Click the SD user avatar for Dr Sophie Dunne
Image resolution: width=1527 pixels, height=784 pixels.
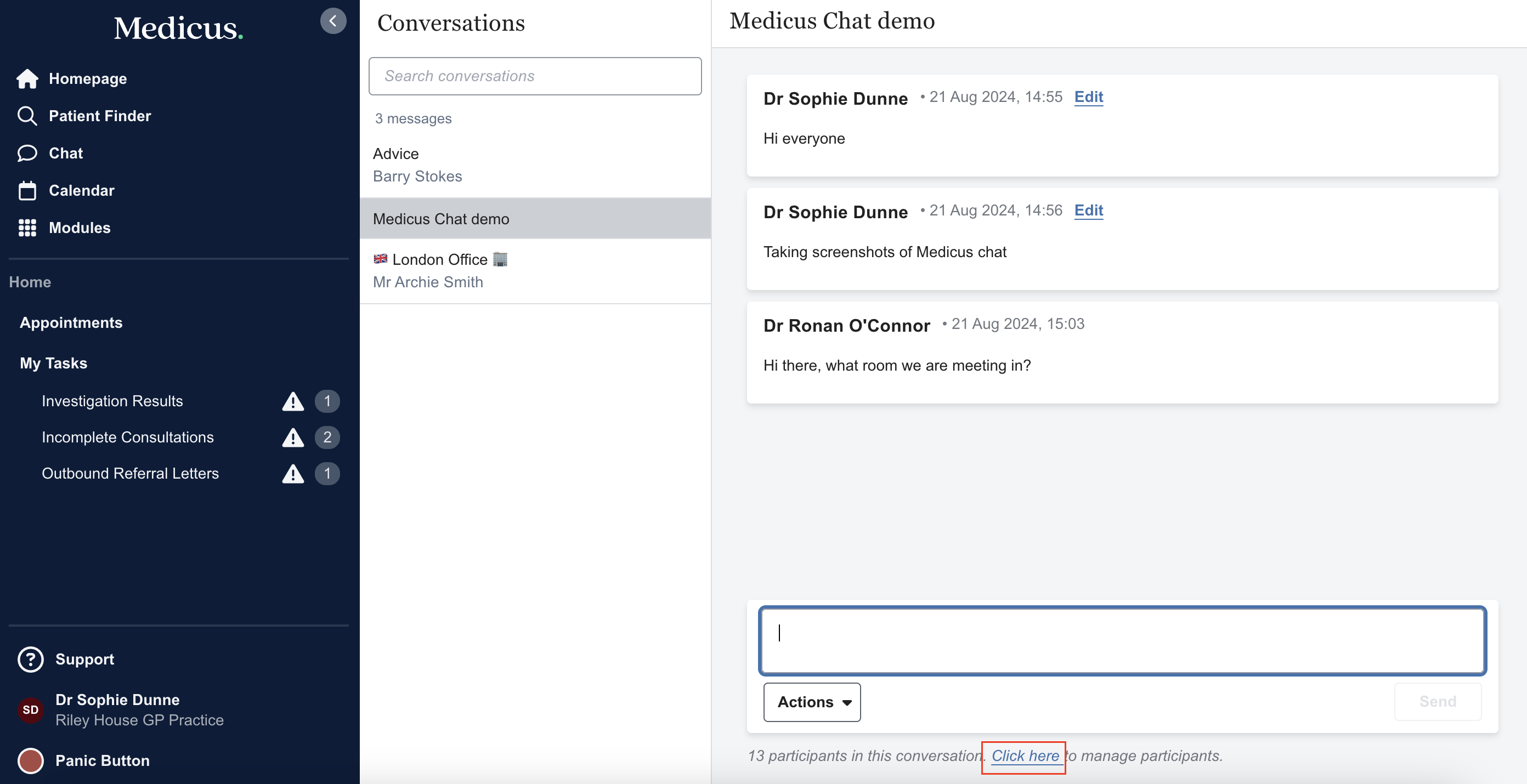click(x=31, y=710)
